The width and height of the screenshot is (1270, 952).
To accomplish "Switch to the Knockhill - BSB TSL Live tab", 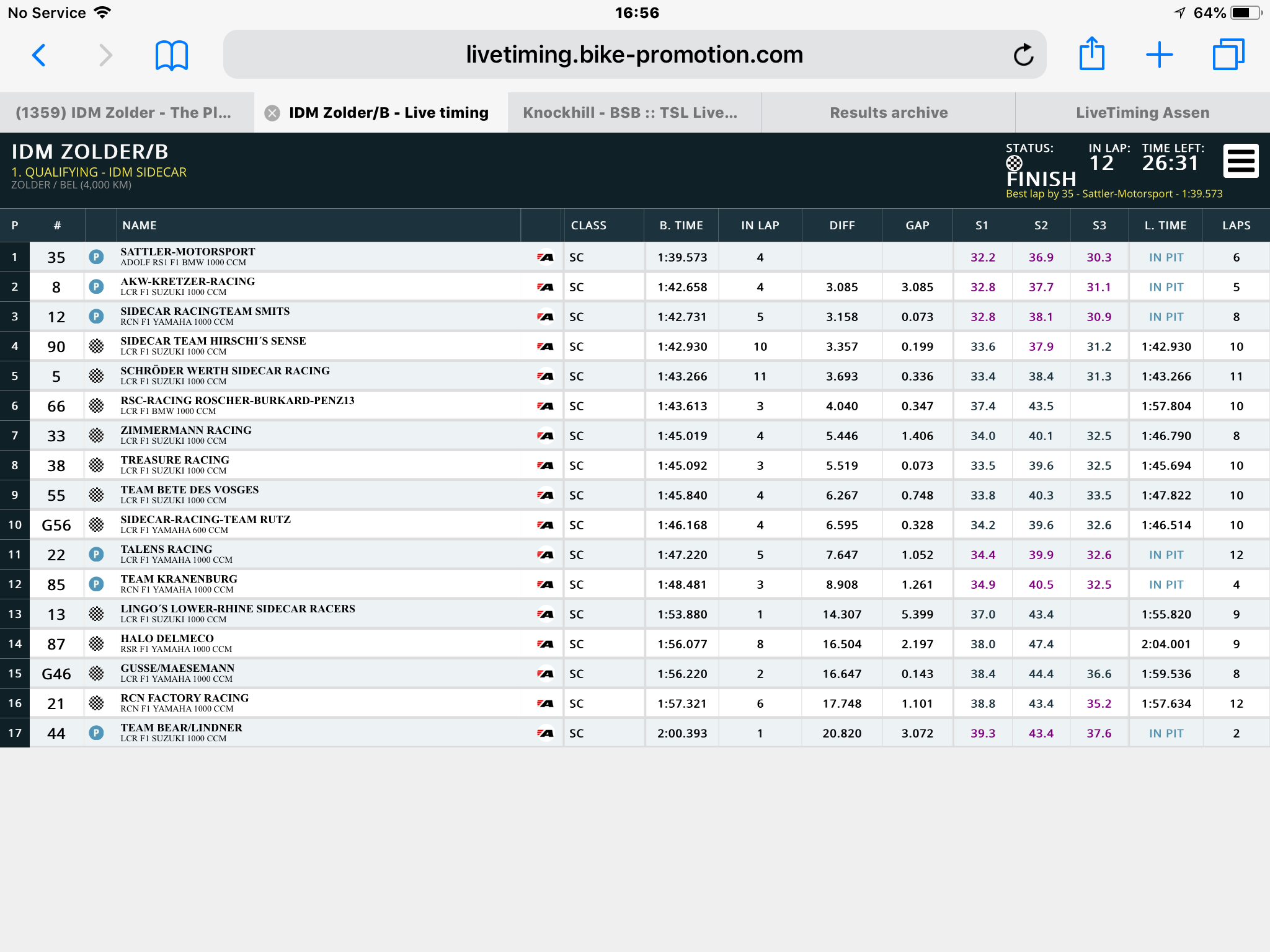I will click(x=634, y=113).
